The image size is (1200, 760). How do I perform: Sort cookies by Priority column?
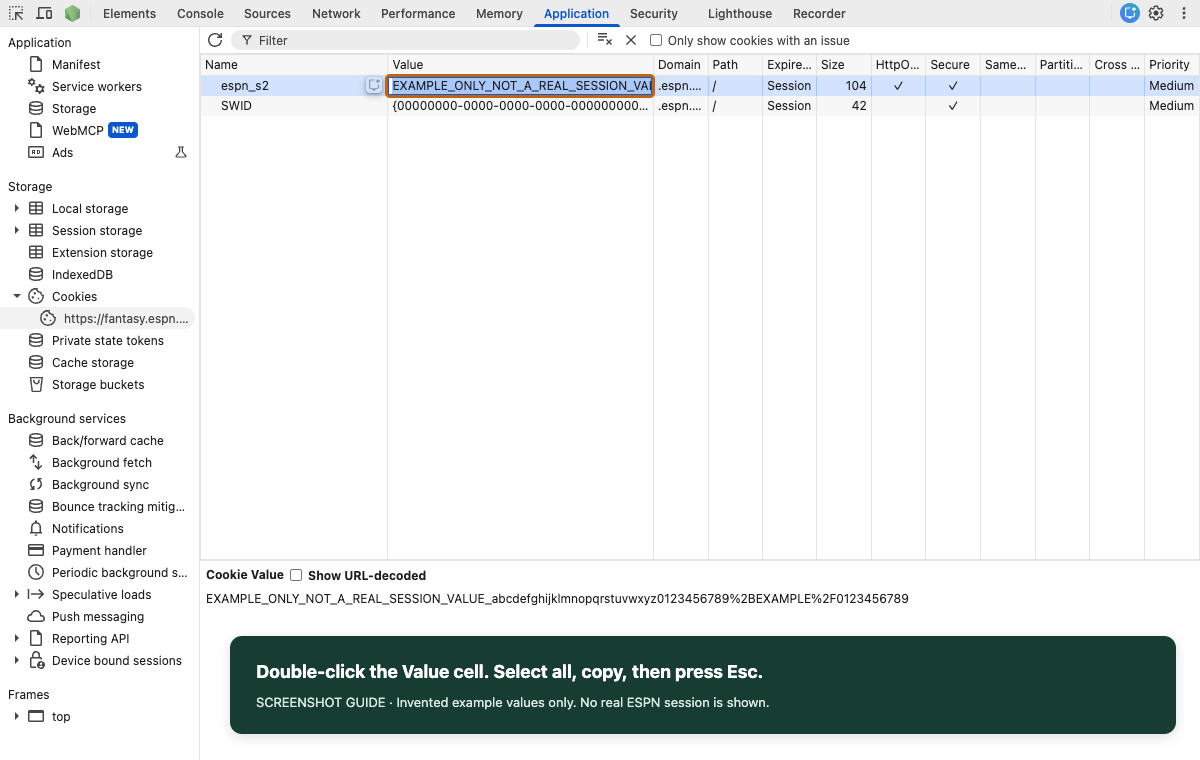click(1172, 64)
